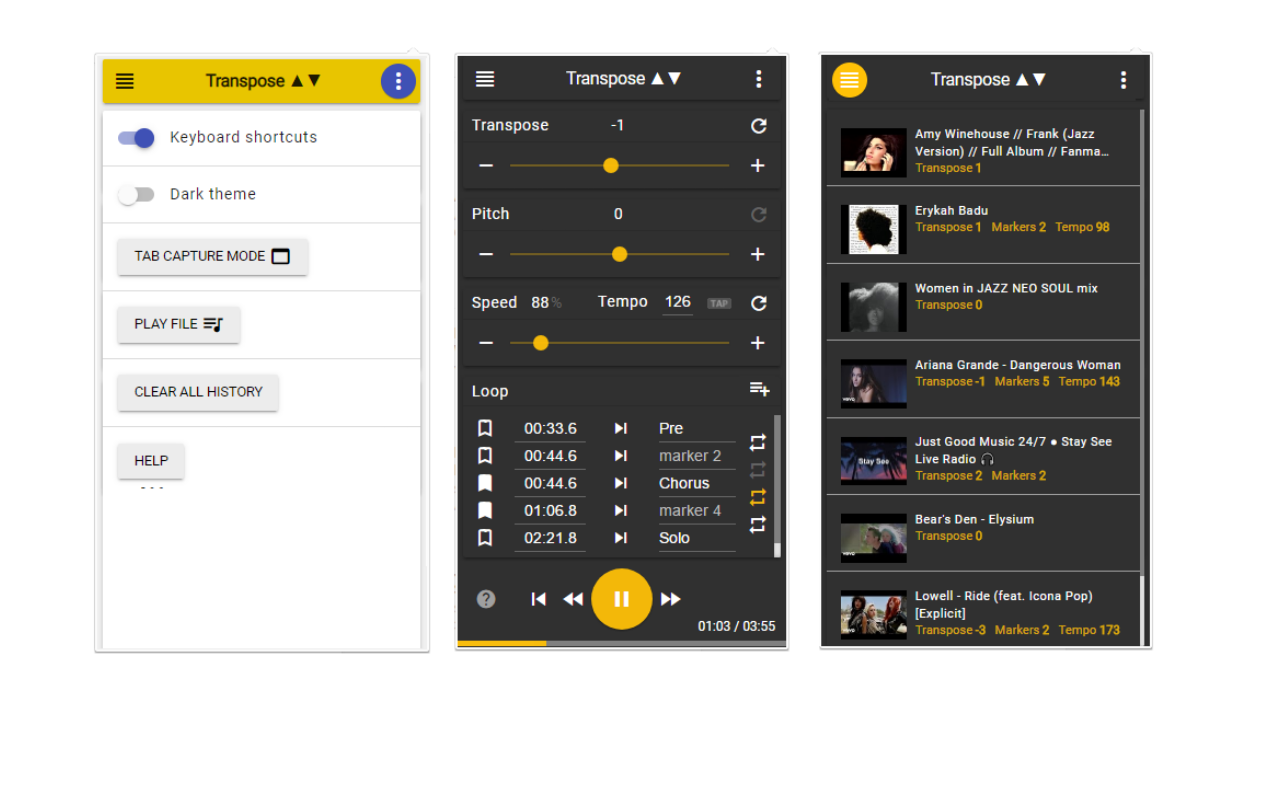Jump to the Solo marker at 02:21.8
Image resolution: width=1280 pixels, height=800 pixels.
620,538
